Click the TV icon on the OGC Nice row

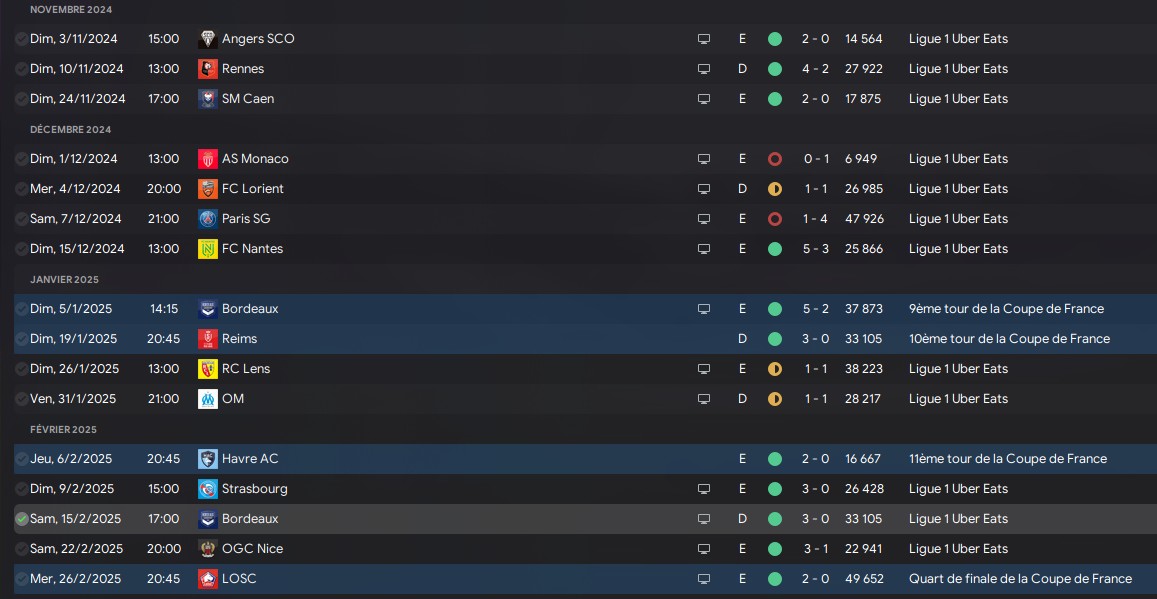tap(703, 549)
